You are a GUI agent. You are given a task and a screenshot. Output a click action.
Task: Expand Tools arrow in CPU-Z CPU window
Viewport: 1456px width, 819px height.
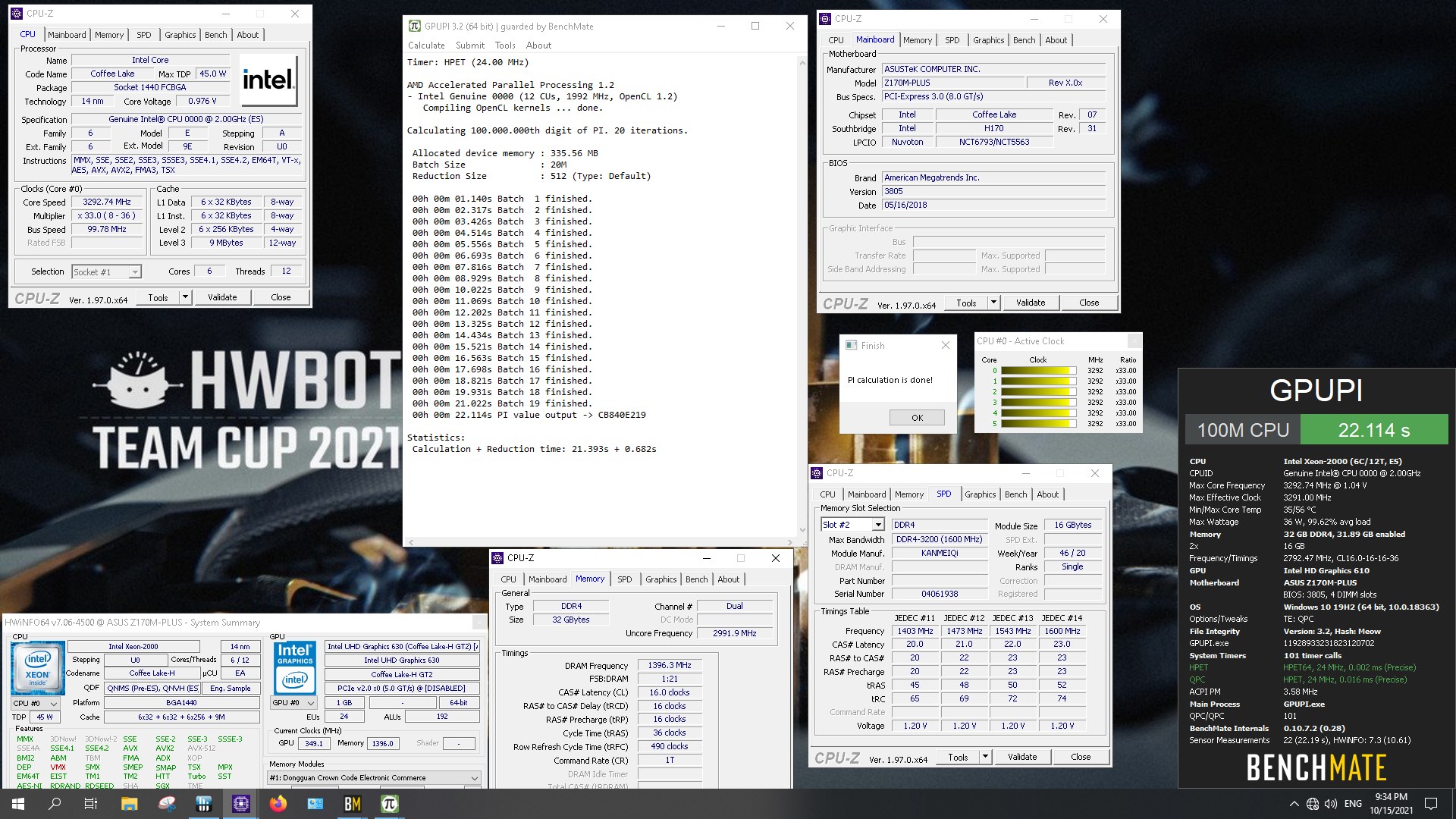coord(185,297)
